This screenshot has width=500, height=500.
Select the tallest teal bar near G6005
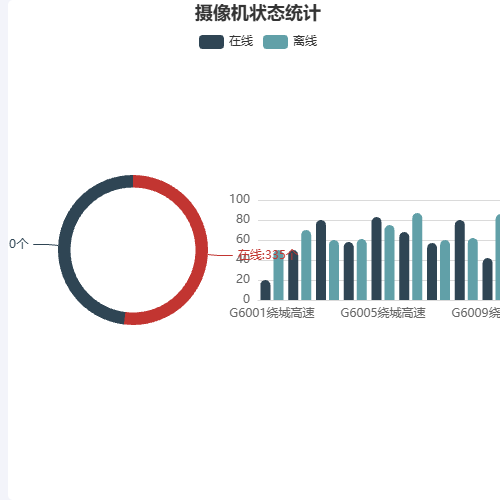(x=417, y=257)
